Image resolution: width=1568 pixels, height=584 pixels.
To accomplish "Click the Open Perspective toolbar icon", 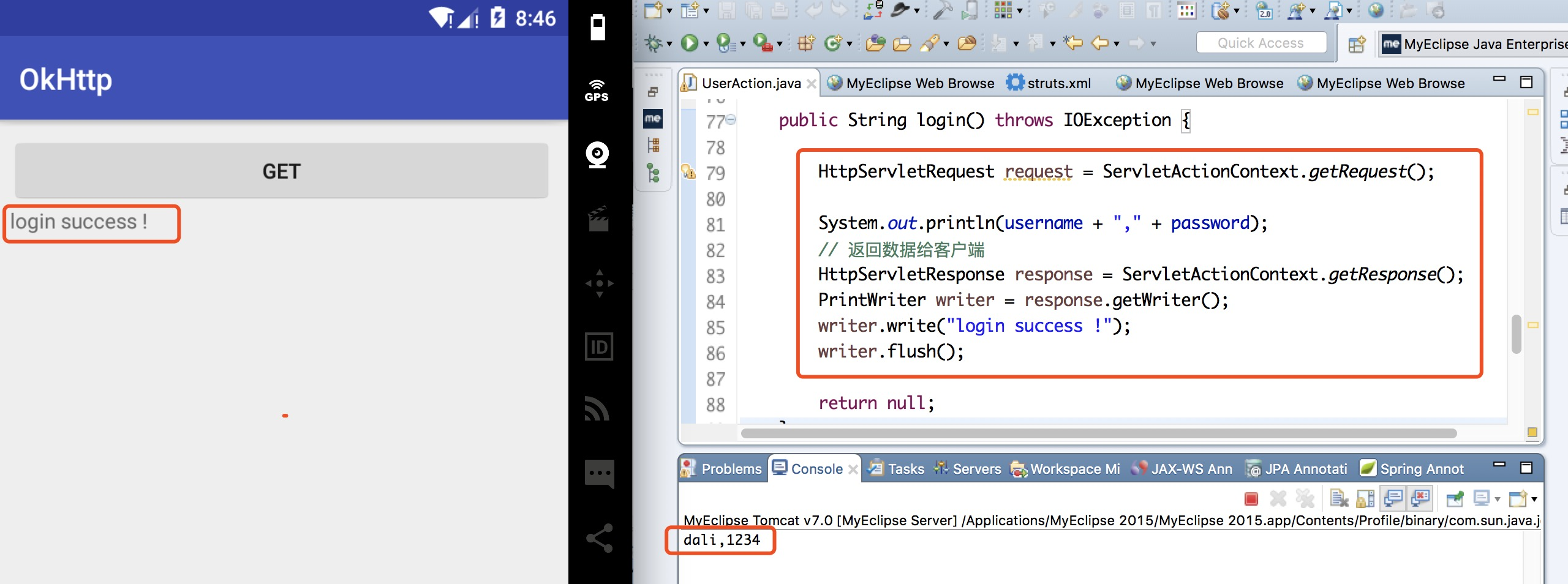I will coord(1357,44).
